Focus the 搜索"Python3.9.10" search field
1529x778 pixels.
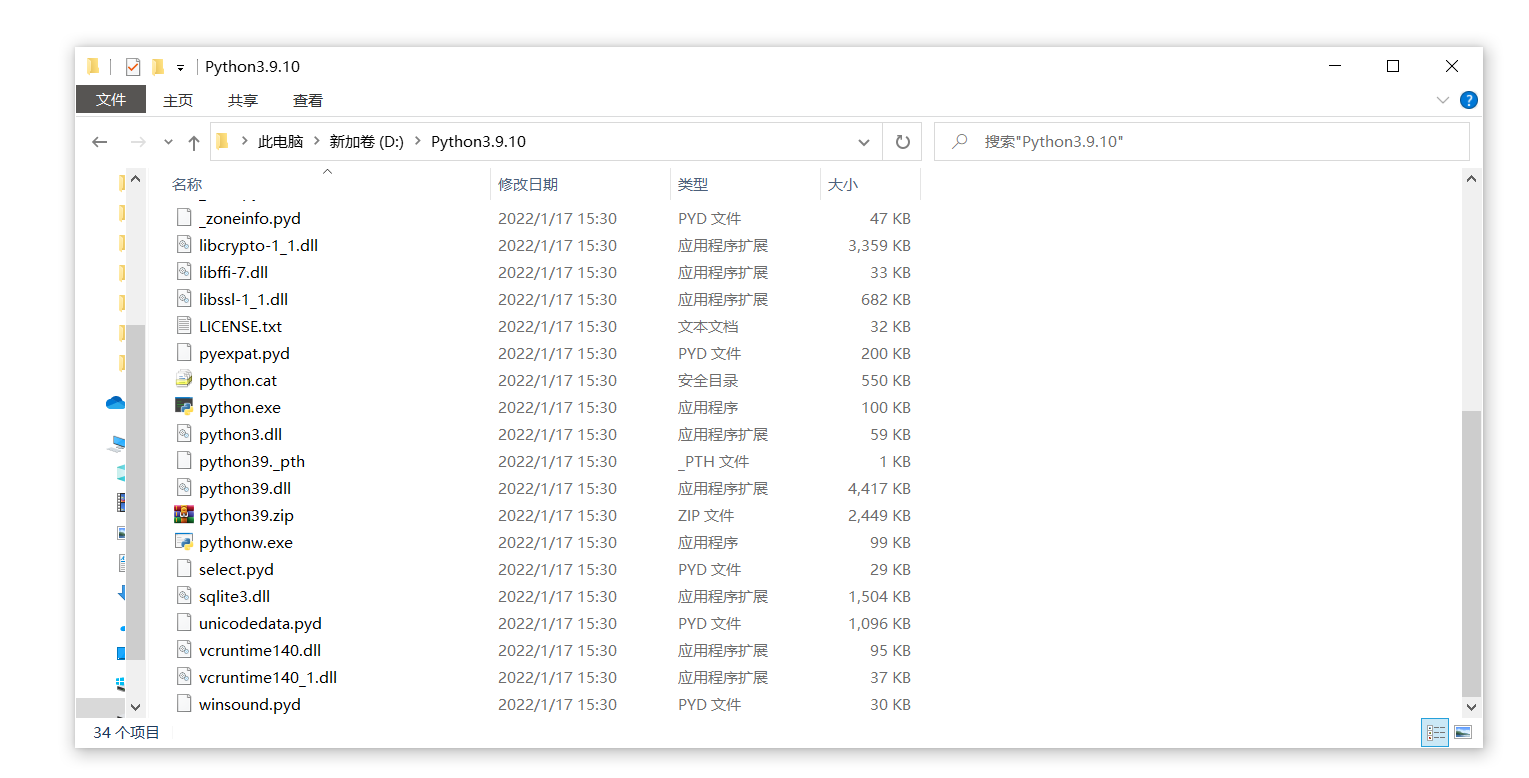[x=1201, y=142]
